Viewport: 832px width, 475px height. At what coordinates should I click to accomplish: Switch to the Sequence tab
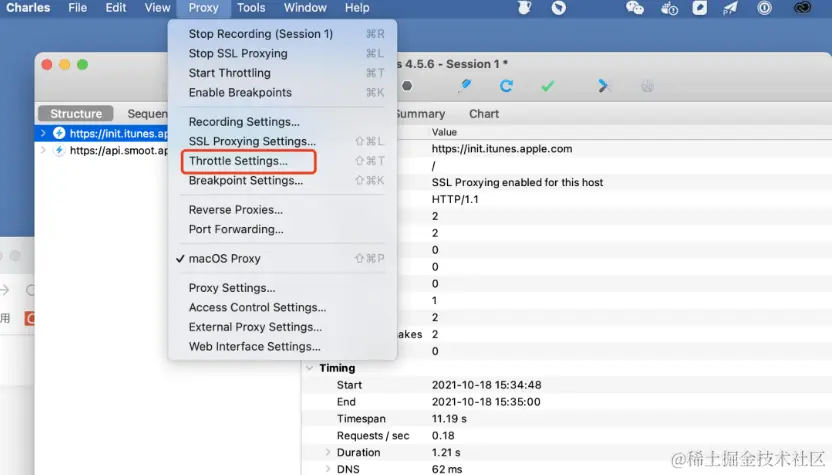(147, 114)
